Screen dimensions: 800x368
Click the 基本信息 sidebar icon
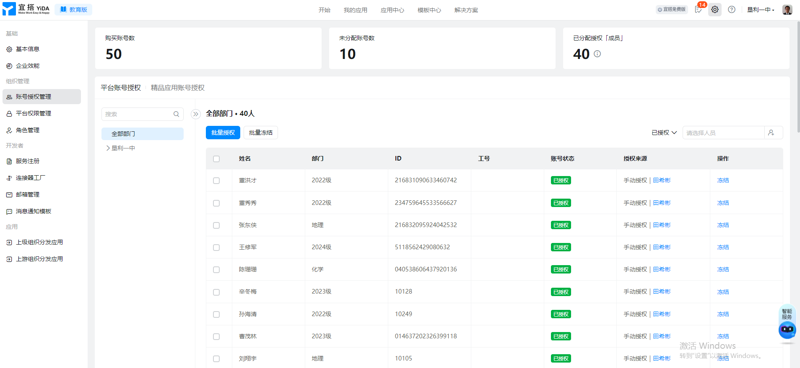coord(9,49)
